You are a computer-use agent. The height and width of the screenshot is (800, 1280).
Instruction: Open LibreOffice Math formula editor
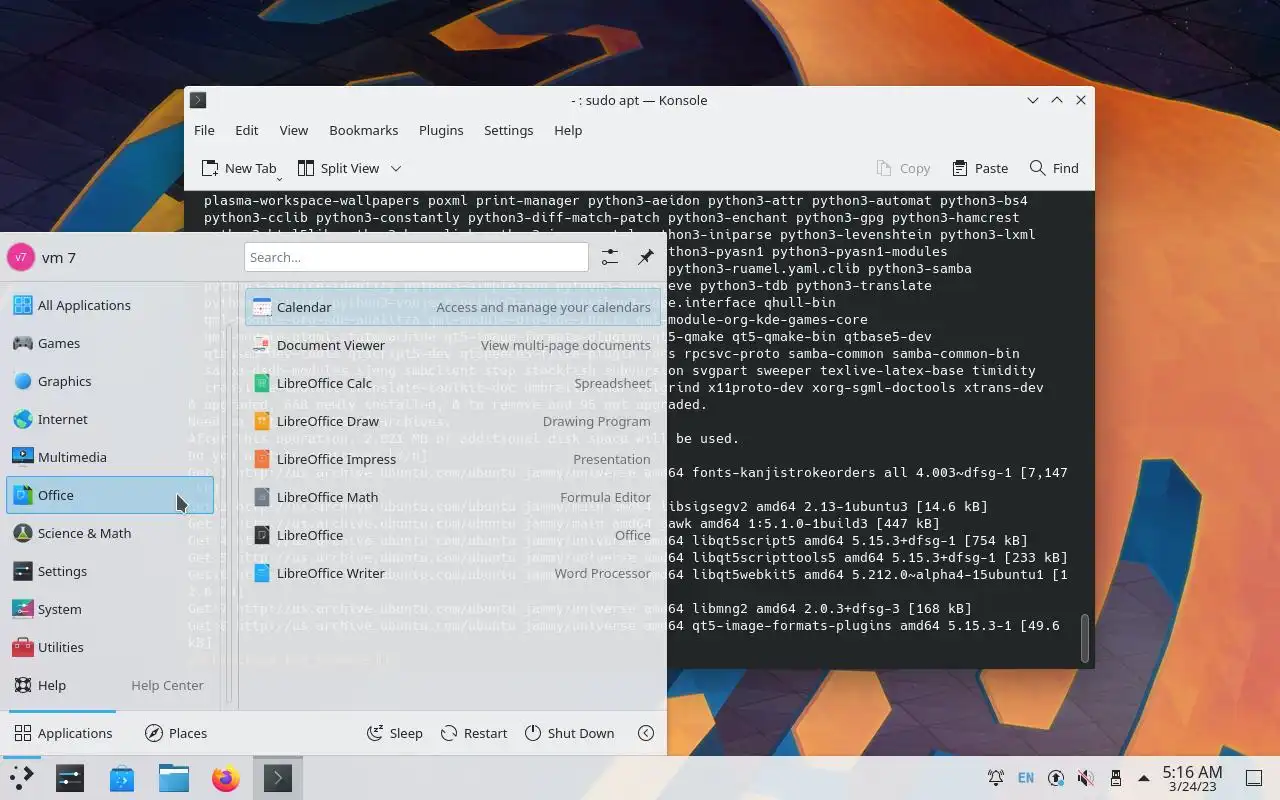[453, 497]
